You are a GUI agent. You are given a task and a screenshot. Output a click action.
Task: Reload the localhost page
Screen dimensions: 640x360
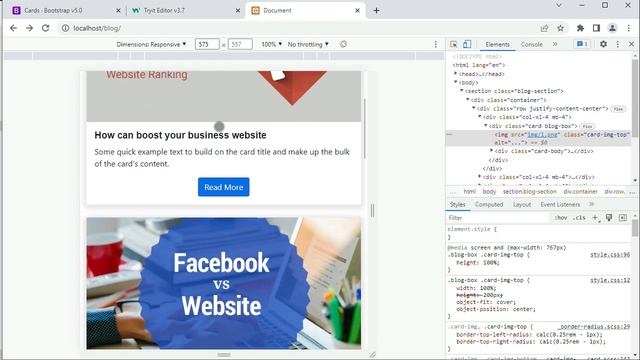[x=45, y=28]
